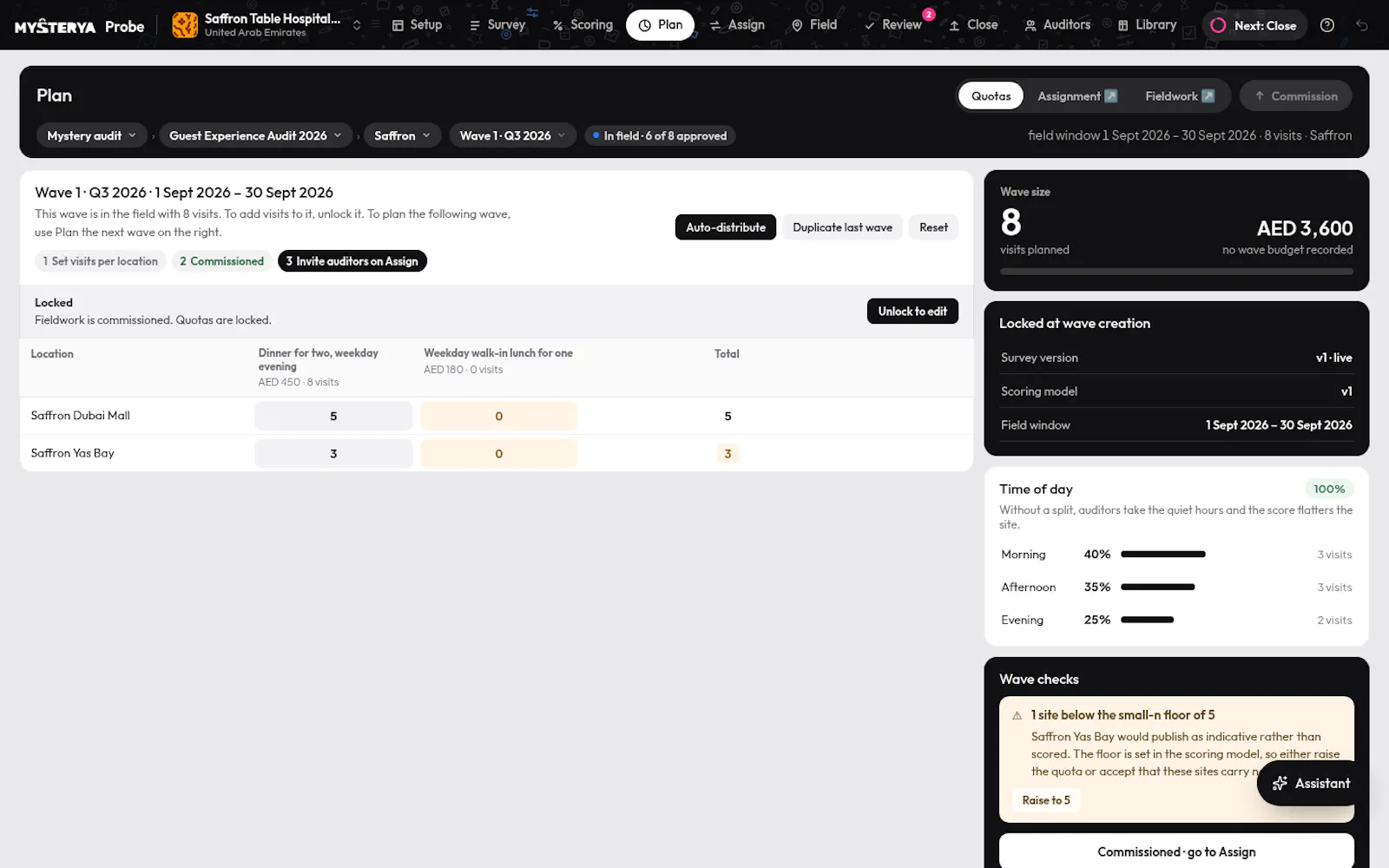
Task: Click Saffron Yas Bay walk-in lunch cell
Action: click(499, 453)
